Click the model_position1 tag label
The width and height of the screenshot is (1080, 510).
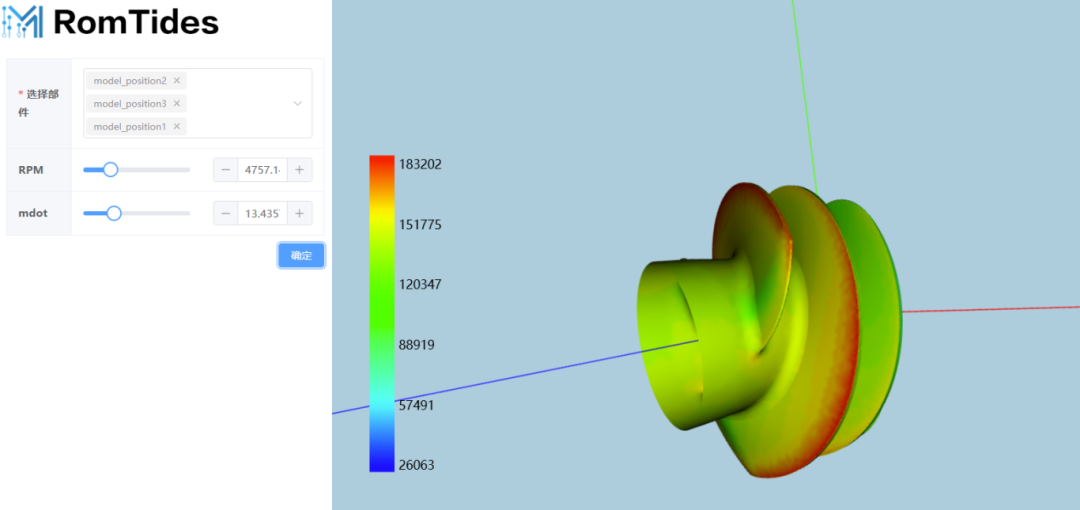(130, 126)
